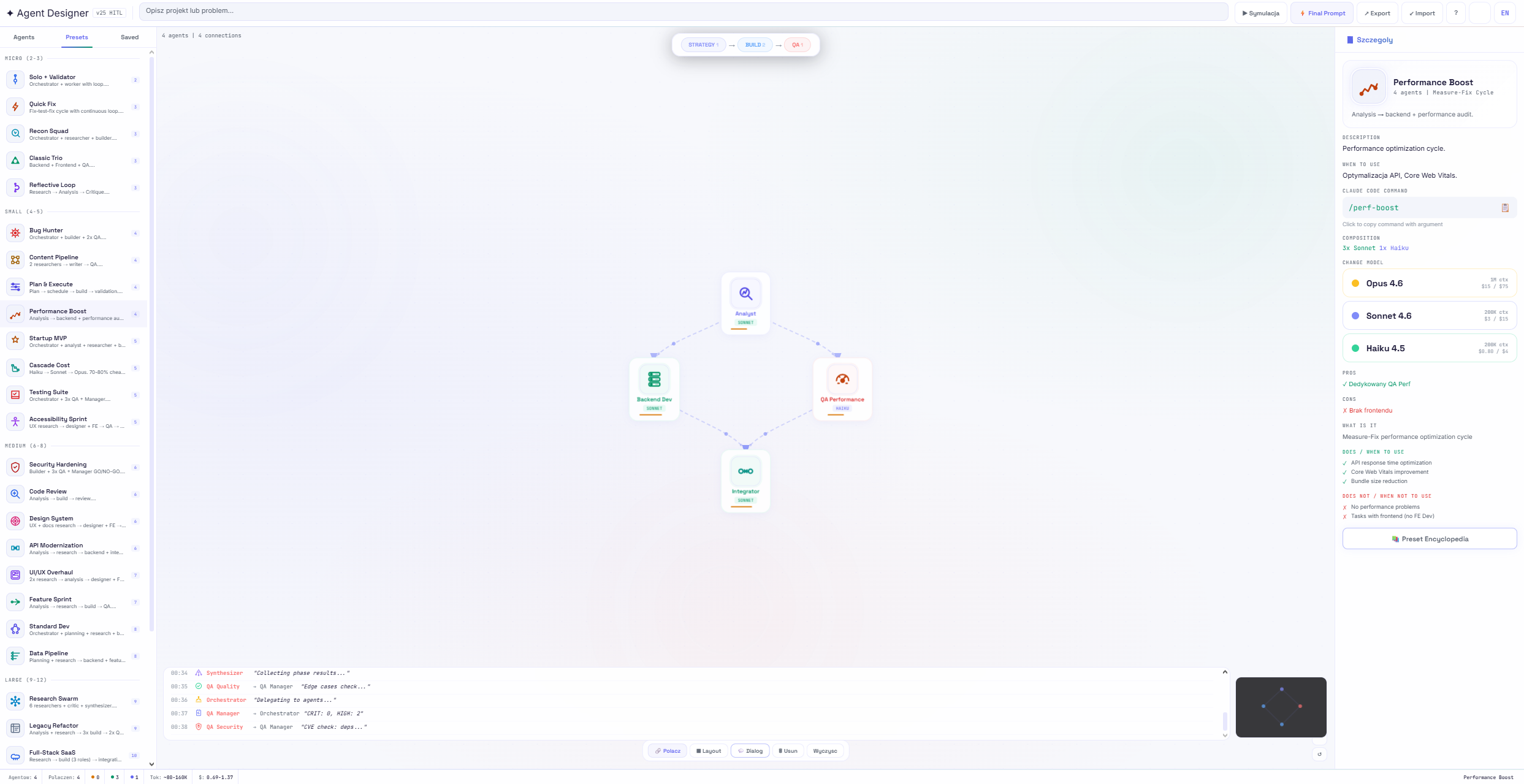The width and height of the screenshot is (1524, 784).
Task: Click the sidebar scroll-down chevron
Action: point(151,764)
